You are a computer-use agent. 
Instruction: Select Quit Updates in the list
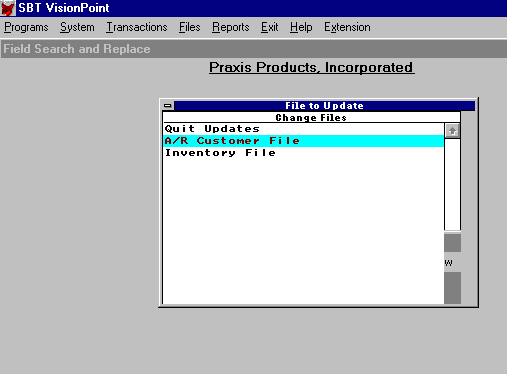(x=304, y=129)
